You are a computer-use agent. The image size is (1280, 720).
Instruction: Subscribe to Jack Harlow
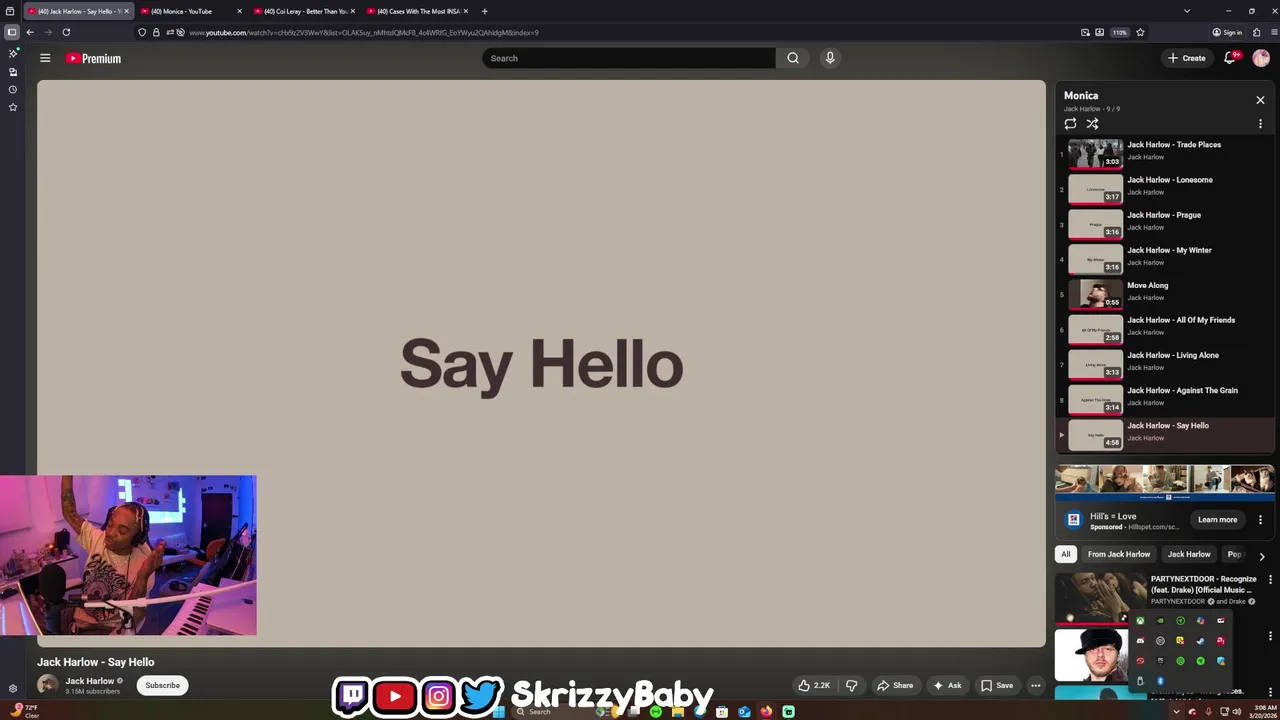(x=162, y=685)
